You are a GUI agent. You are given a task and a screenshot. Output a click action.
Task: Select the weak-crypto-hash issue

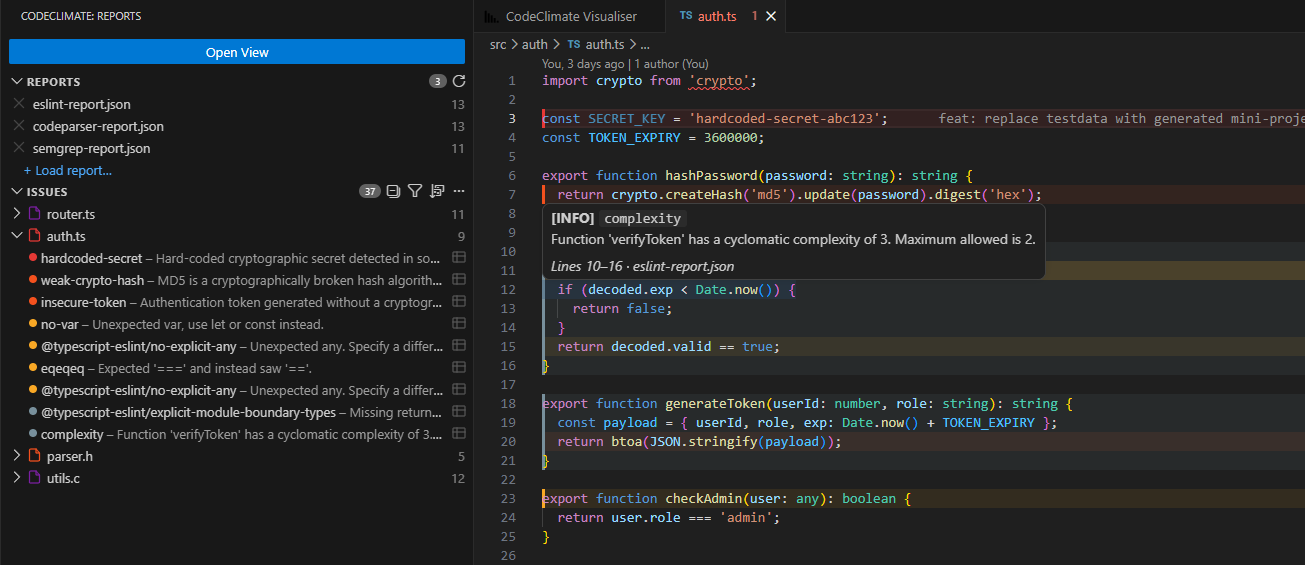click(x=237, y=280)
